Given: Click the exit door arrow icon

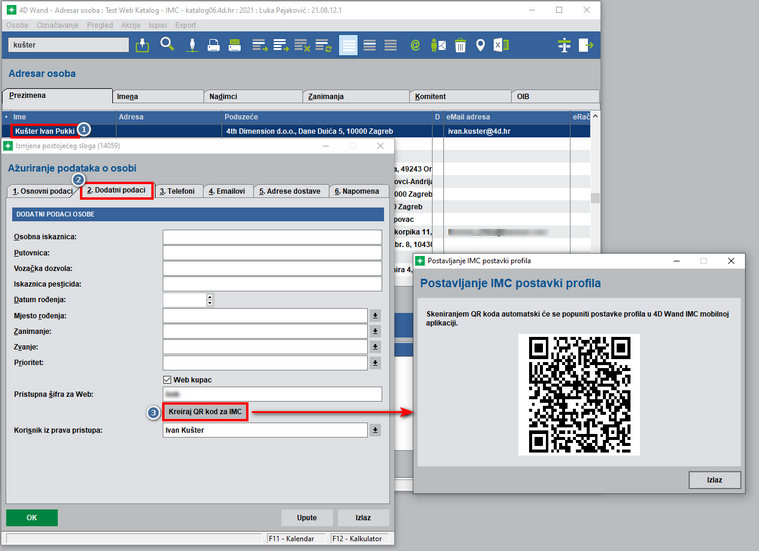Looking at the screenshot, I should (x=586, y=46).
